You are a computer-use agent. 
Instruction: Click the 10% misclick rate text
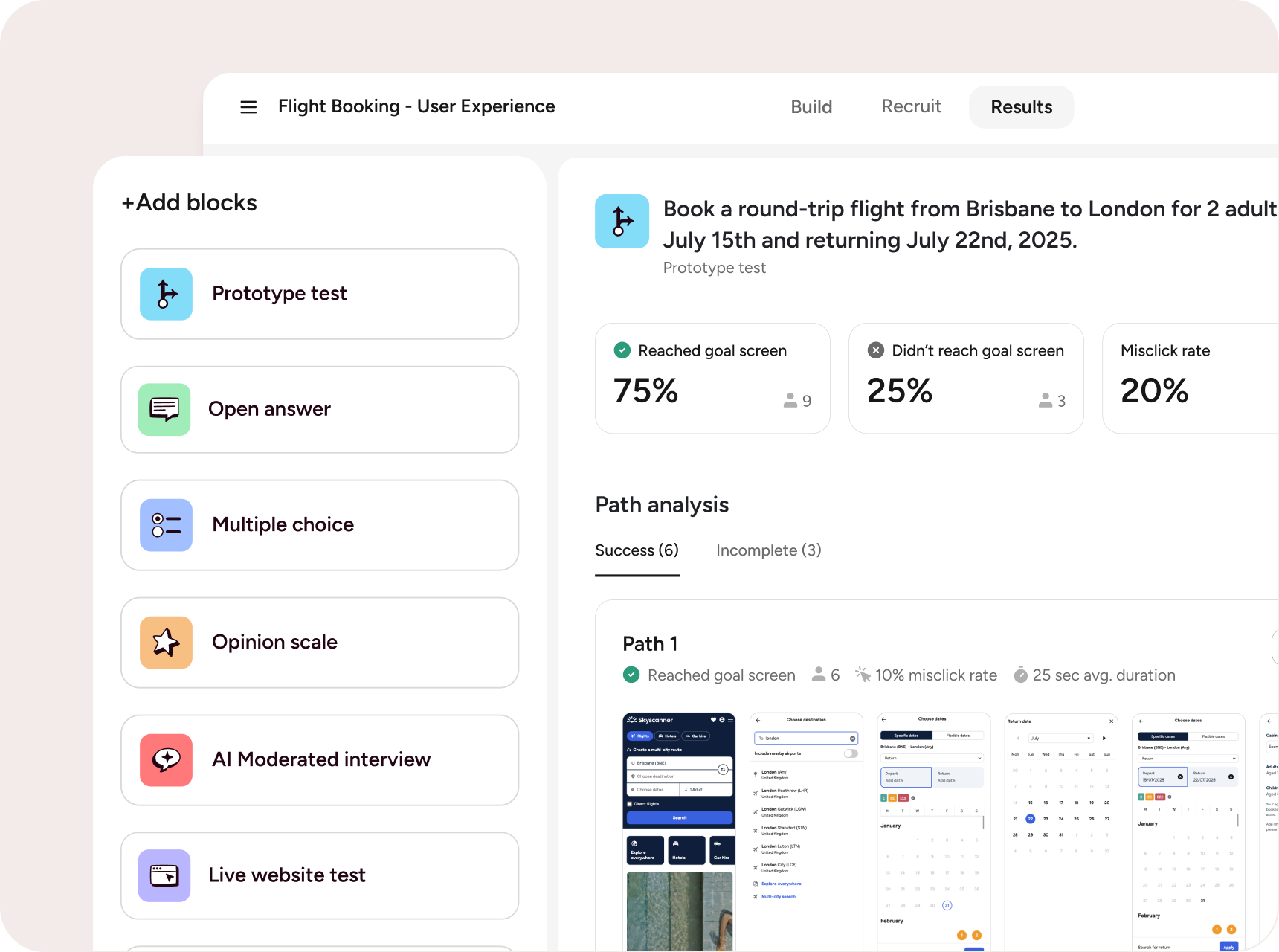point(936,675)
